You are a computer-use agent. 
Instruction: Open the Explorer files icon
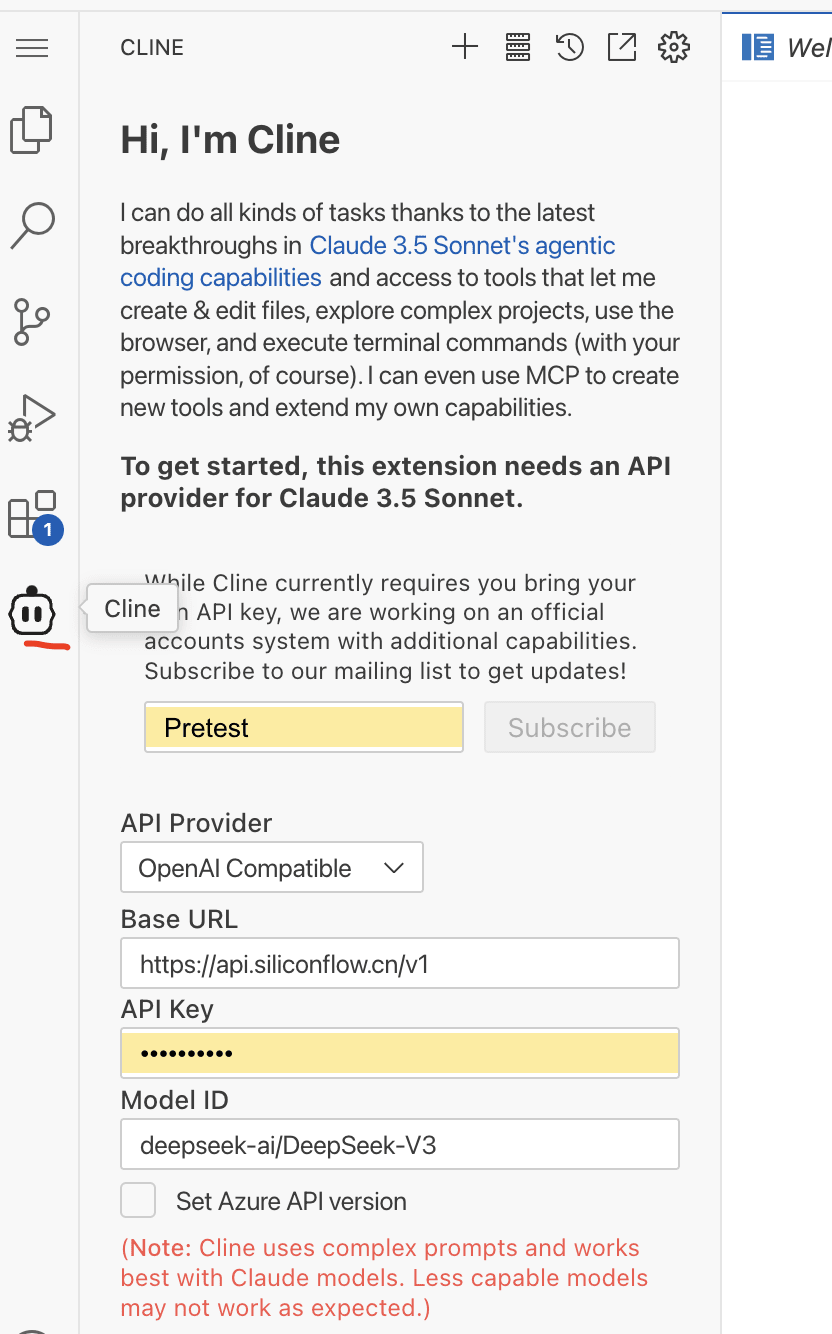[x=32, y=130]
